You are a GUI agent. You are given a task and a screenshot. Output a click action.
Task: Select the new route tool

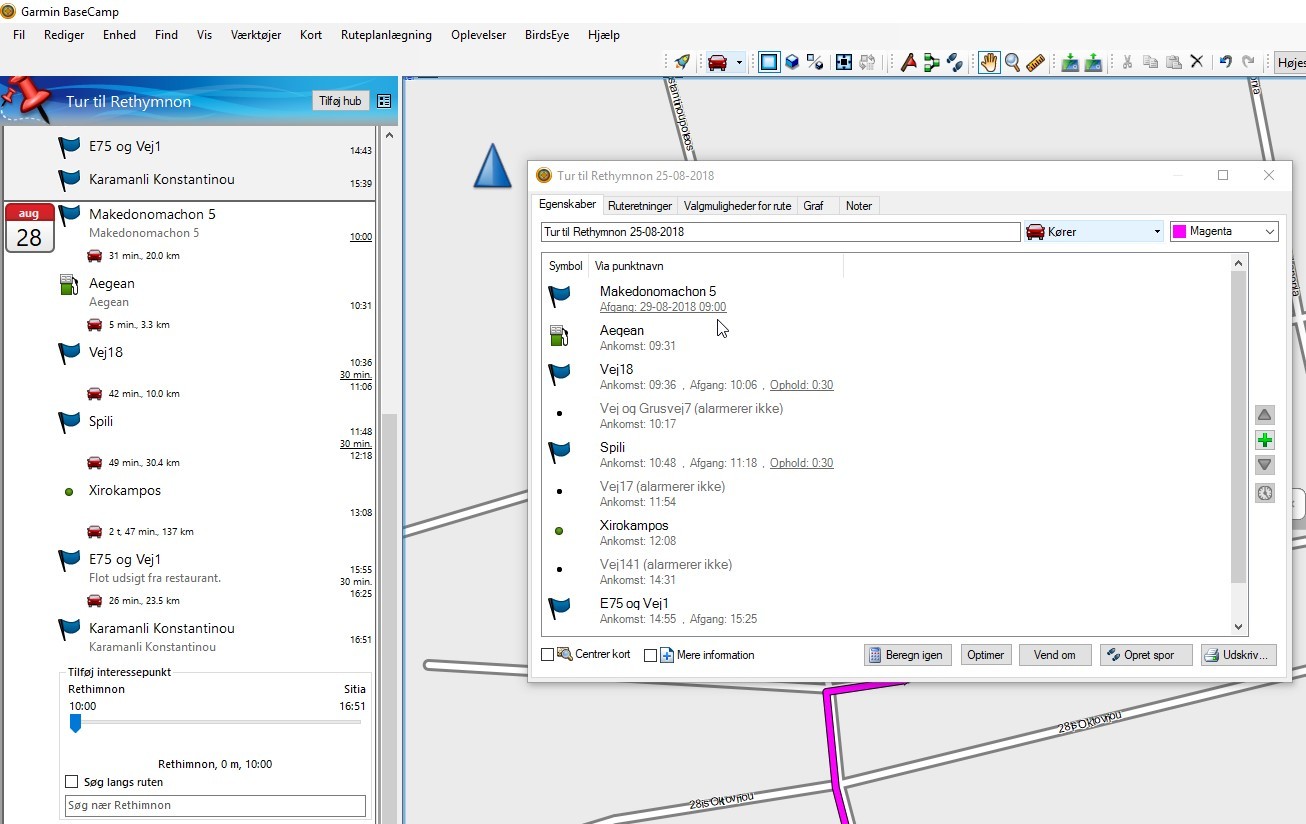pyautogui.click(x=931, y=62)
